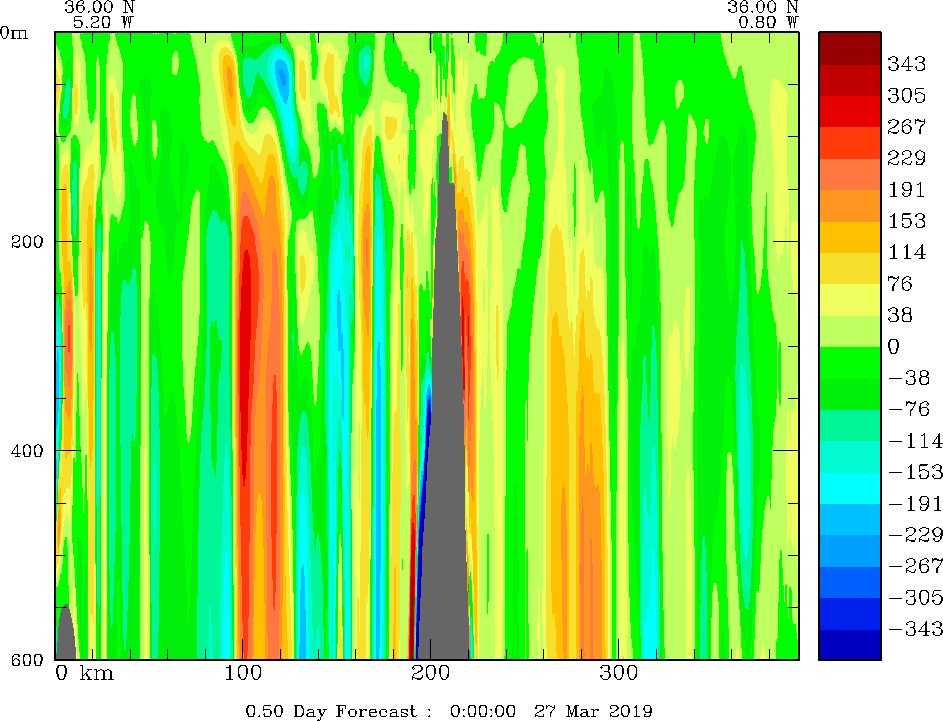This screenshot has width=943, height=721.
Task: Click the left 36.00 N coordinate label
Action: point(99,7)
